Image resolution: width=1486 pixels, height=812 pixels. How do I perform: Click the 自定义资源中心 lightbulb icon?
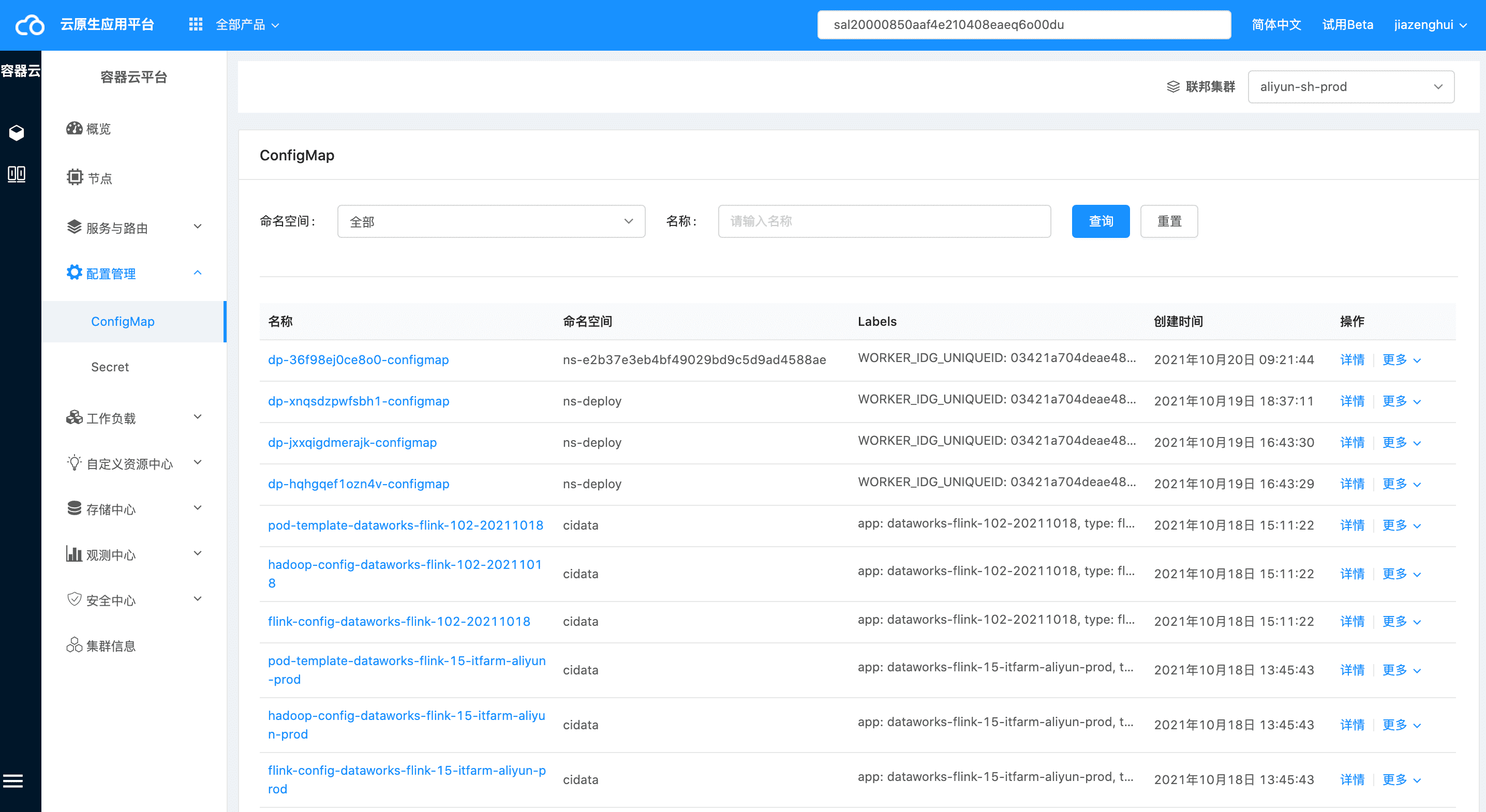(74, 462)
